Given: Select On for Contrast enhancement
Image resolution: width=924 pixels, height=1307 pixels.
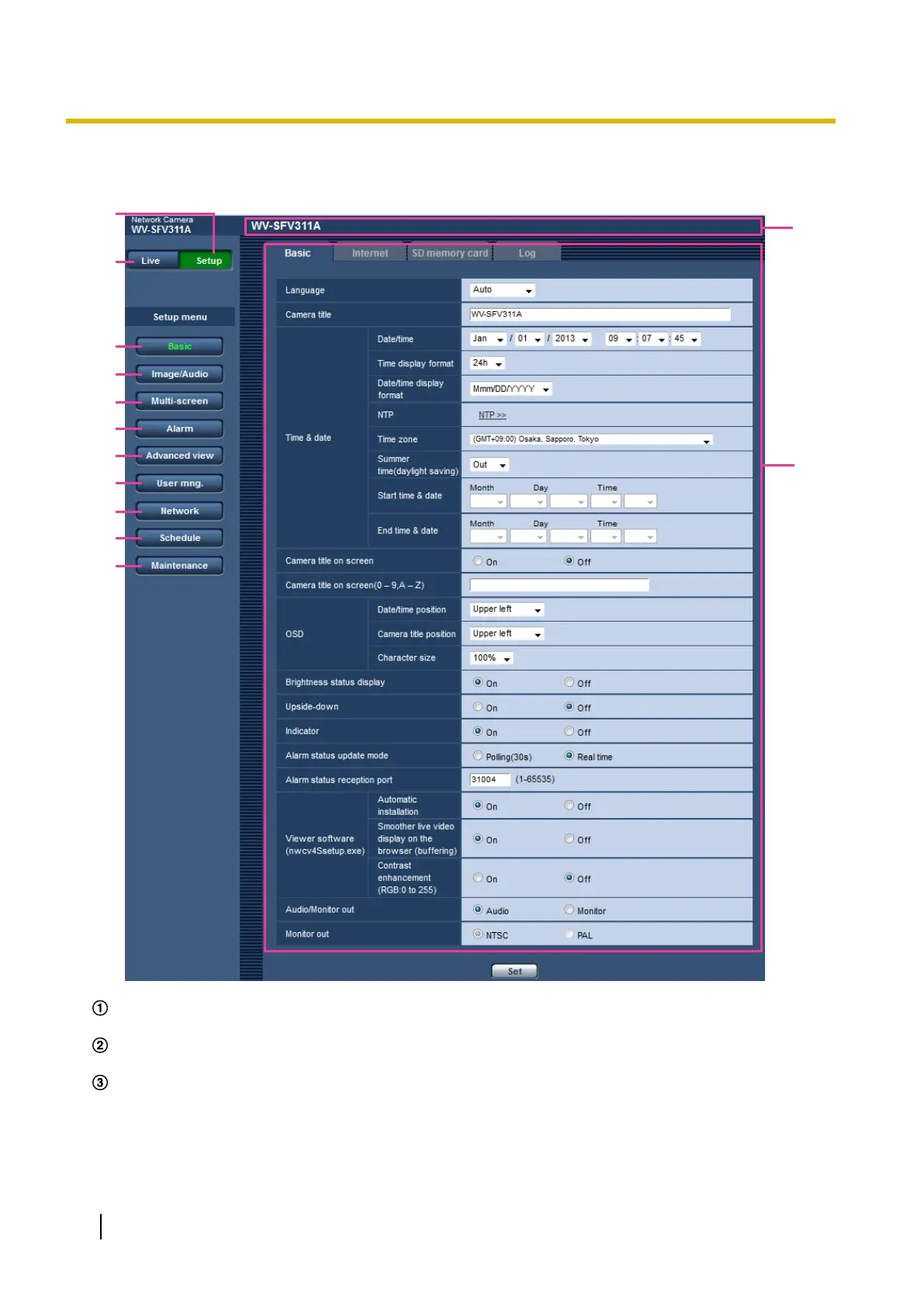Looking at the screenshot, I should pos(478,878).
